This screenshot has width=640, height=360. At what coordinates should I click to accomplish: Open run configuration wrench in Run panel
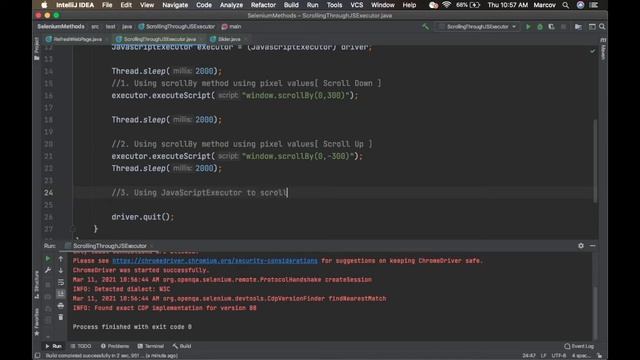48,270
